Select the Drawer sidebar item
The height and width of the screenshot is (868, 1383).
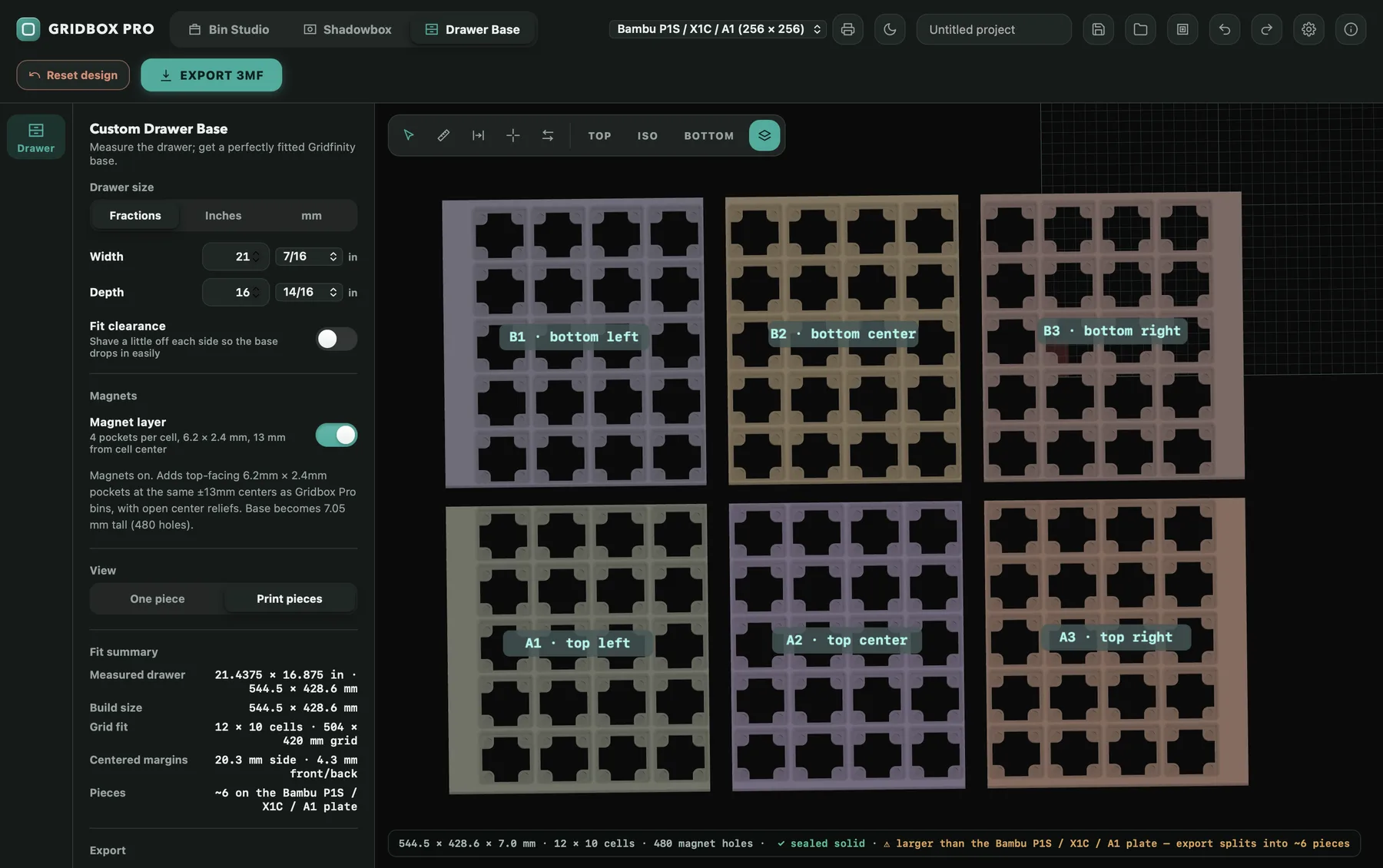pyautogui.click(x=36, y=137)
